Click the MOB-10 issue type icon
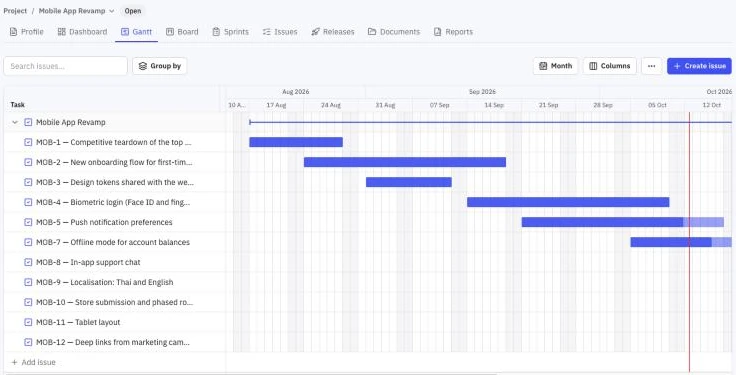Viewport: 736px width, 375px height. 28,302
